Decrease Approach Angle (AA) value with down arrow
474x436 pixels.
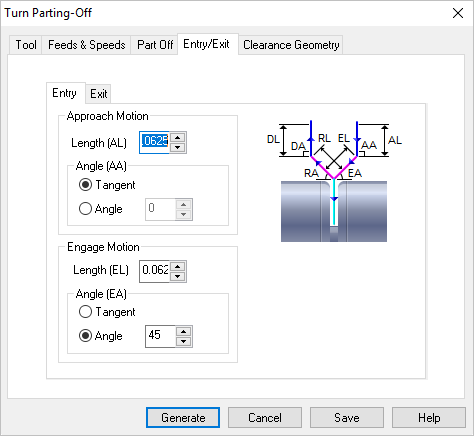pos(184,214)
